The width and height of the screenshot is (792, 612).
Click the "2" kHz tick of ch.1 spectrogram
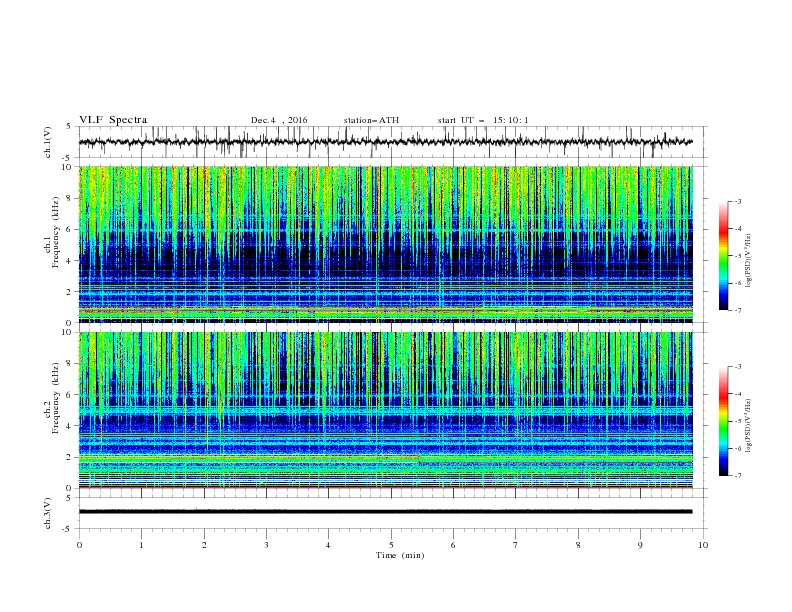coord(70,292)
